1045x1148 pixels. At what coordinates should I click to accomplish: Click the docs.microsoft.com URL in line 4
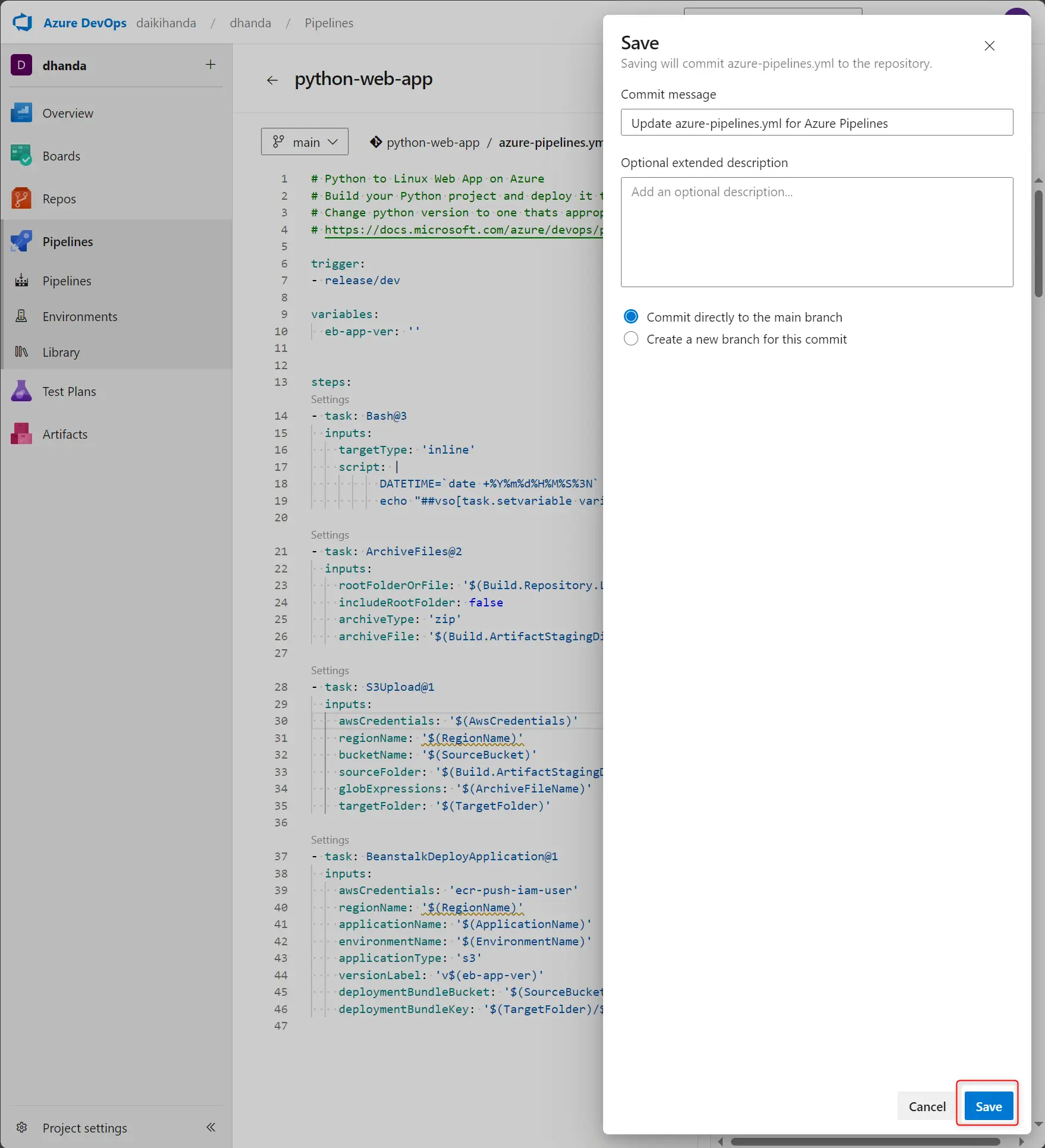click(463, 229)
